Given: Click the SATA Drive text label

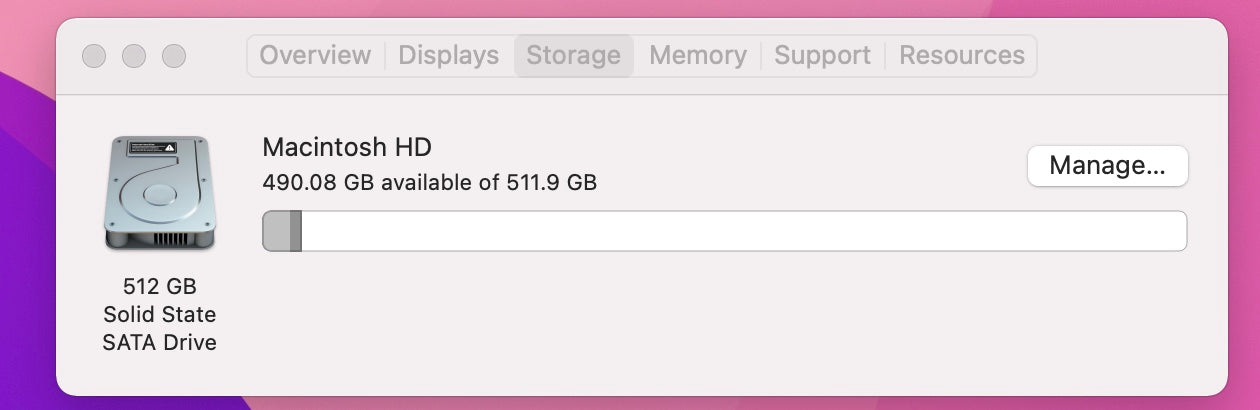Looking at the screenshot, I should point(160,342).
